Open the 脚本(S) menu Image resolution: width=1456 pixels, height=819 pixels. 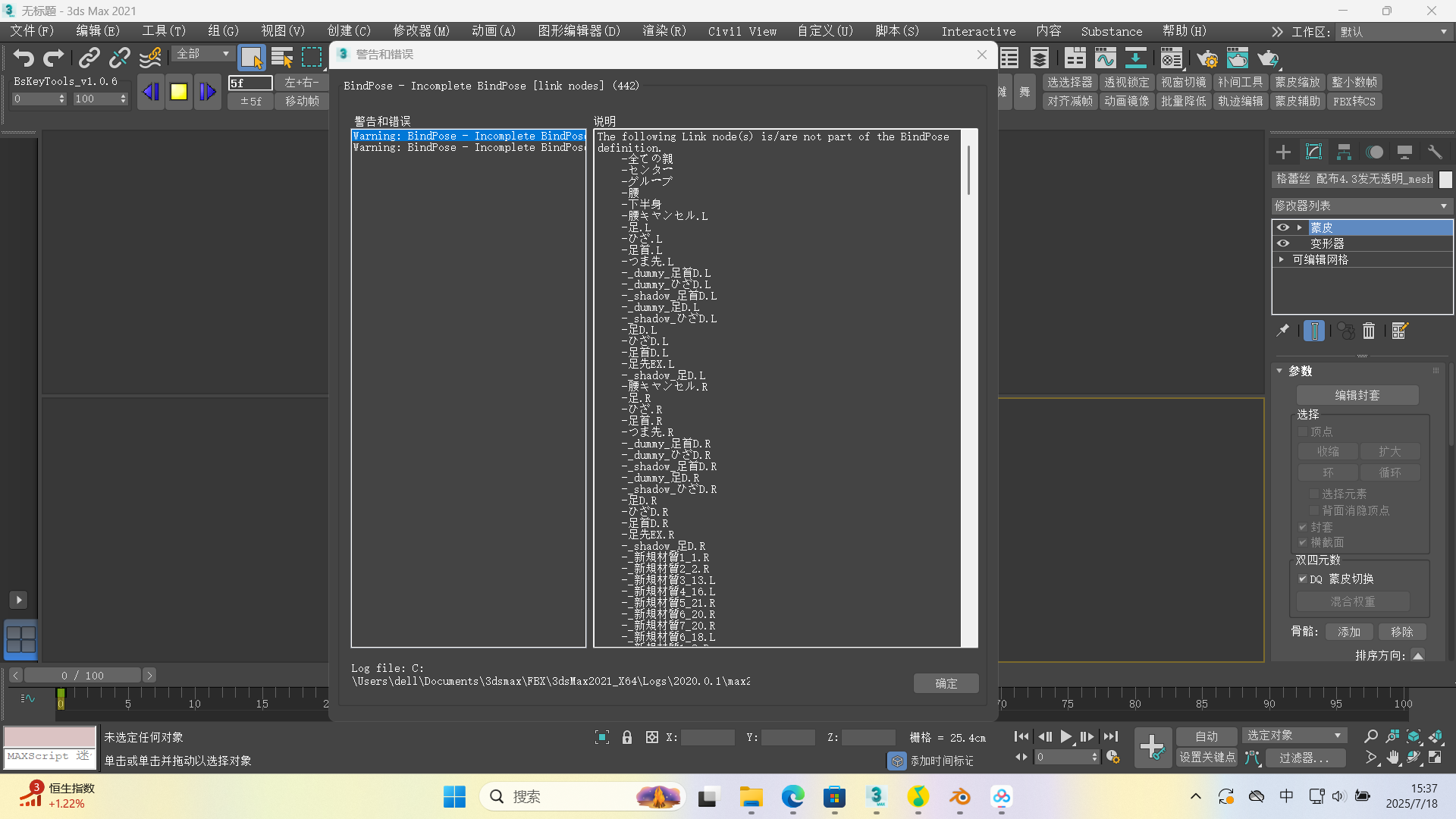(x=896, y=31)
